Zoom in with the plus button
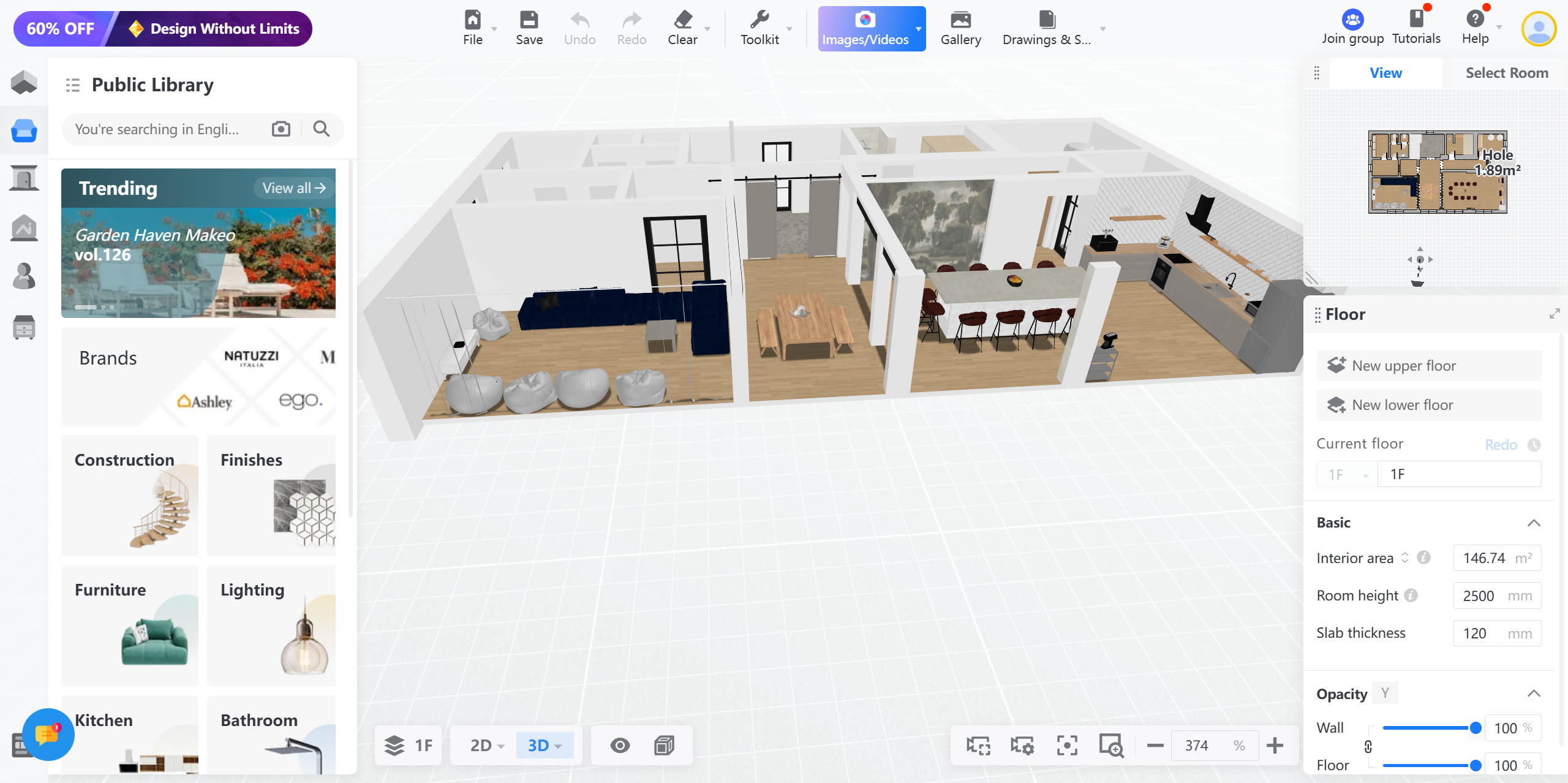 coord(1275,745)
